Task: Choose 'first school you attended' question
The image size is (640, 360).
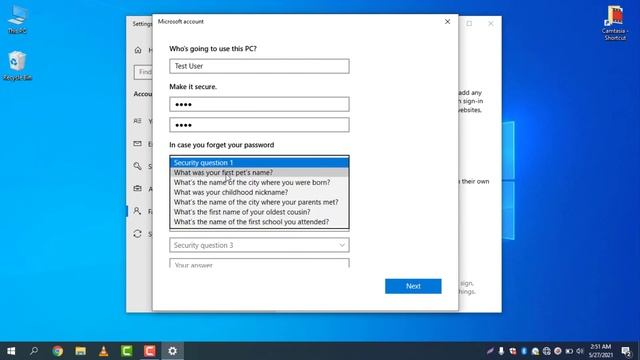Action: coord(259,222)
